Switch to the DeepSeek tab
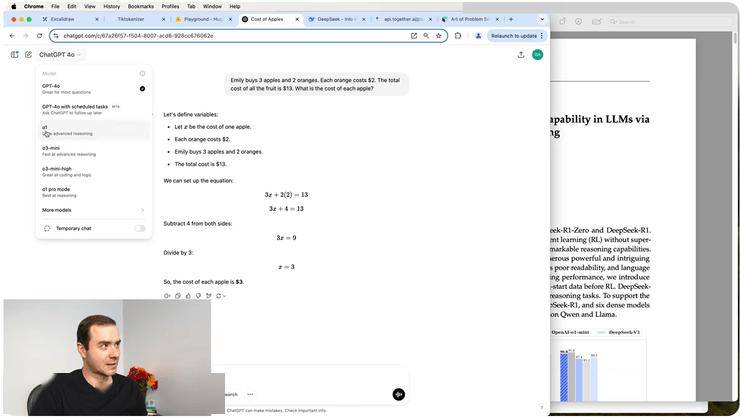The image size is (740, 417). tap(336, 19)
